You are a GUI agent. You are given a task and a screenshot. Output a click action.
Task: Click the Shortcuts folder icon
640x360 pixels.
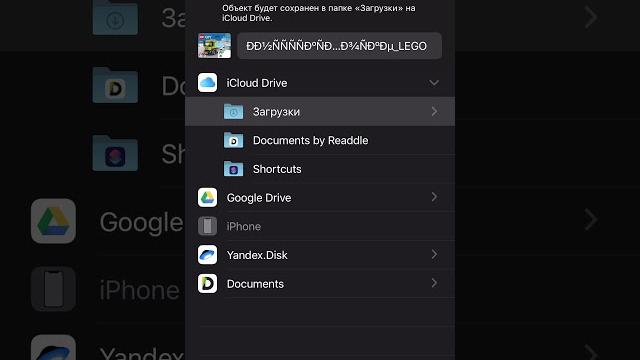pyautogui.click(x=233, y=169)
